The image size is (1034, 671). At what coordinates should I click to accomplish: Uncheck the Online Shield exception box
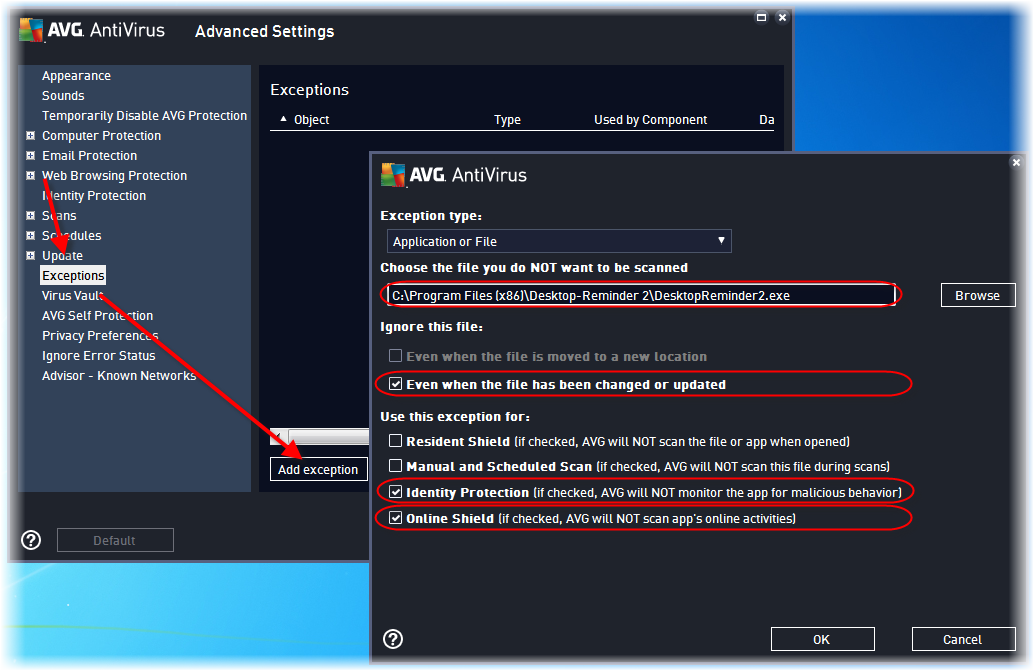[395, 517]
